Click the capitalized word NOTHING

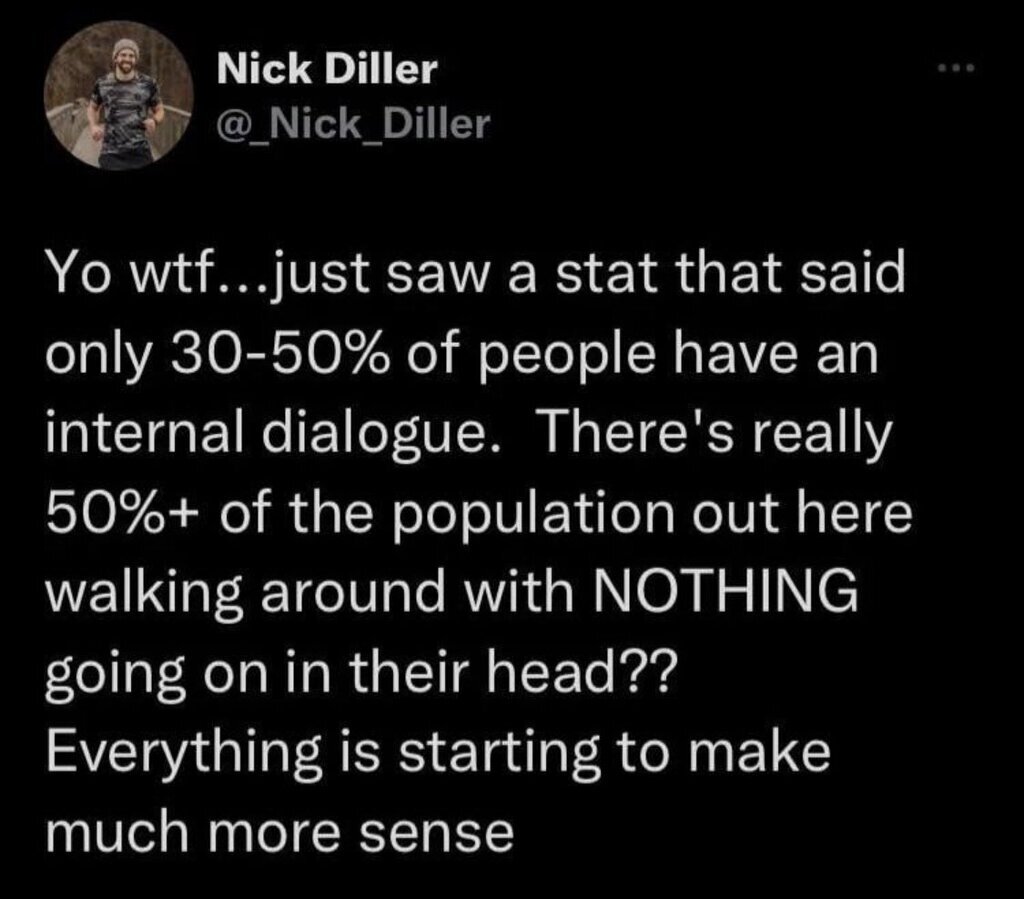[x=725, y=591]
